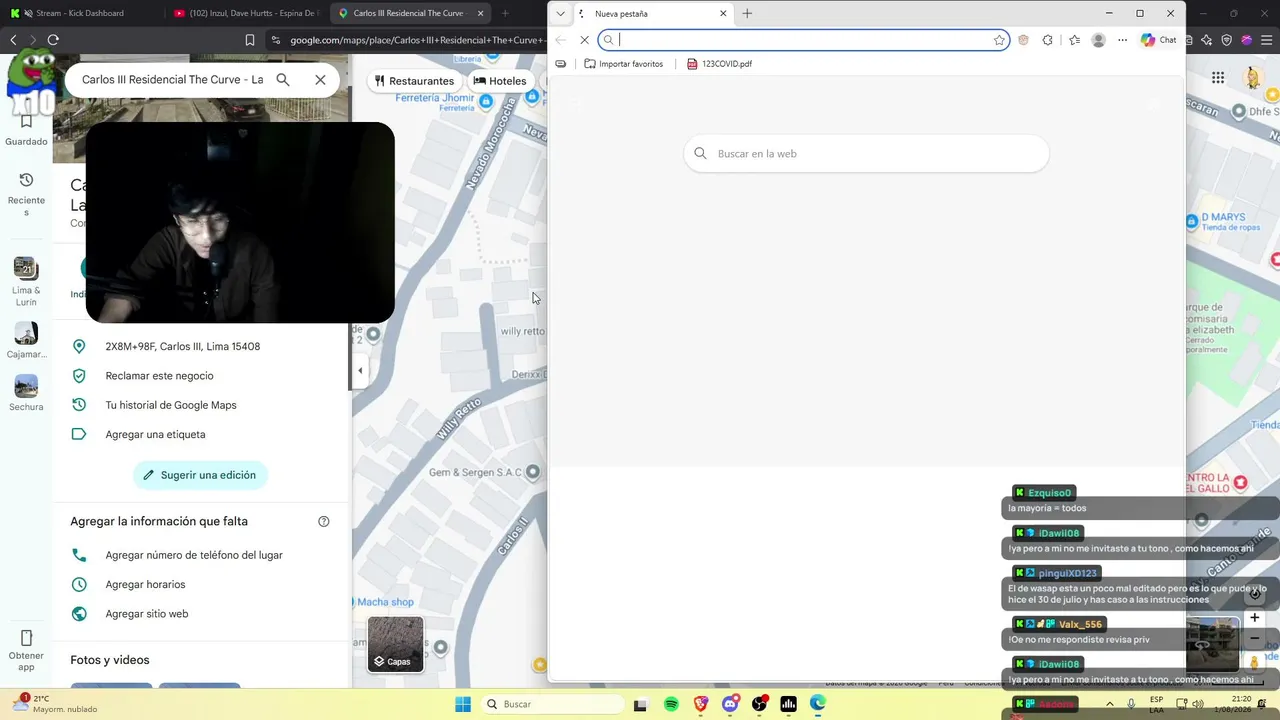
Task: Go back in the Brave browser
Action: click(x=13, y=40)
